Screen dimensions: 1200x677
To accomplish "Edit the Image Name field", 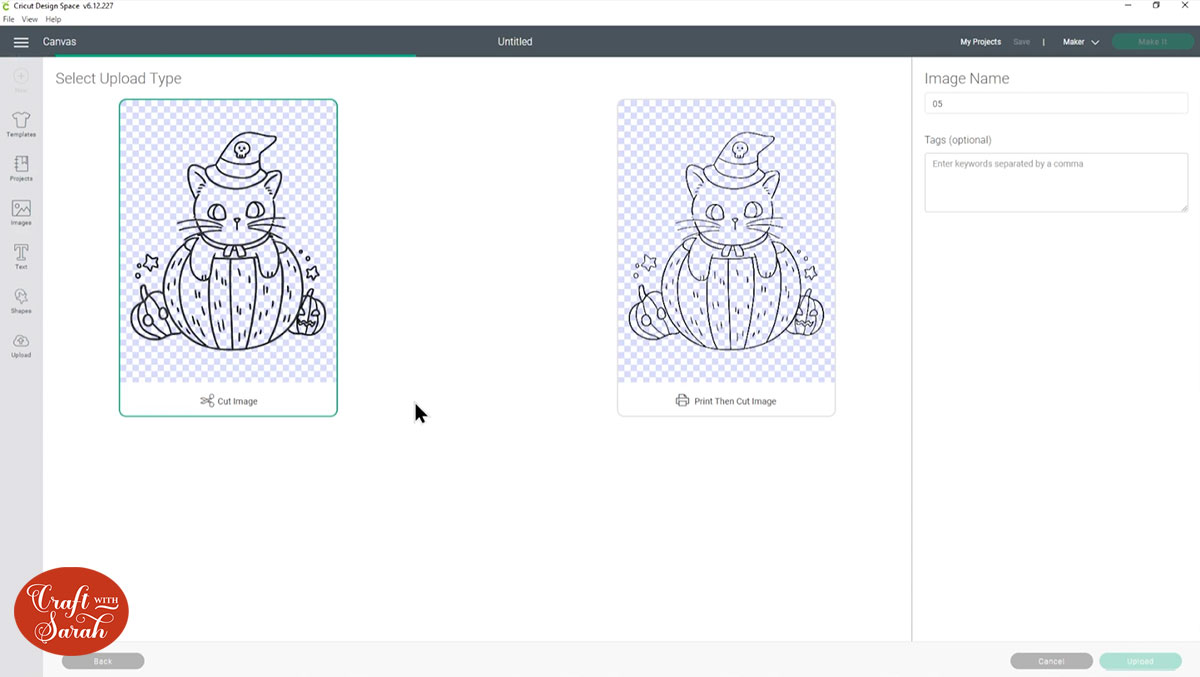I will 1056,104.
